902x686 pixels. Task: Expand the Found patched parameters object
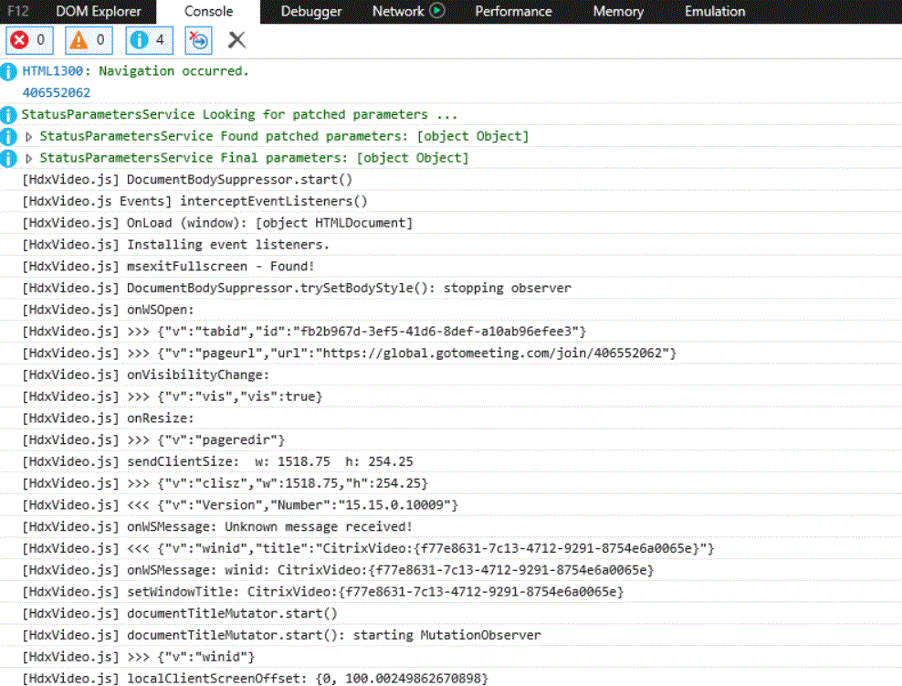29,136
